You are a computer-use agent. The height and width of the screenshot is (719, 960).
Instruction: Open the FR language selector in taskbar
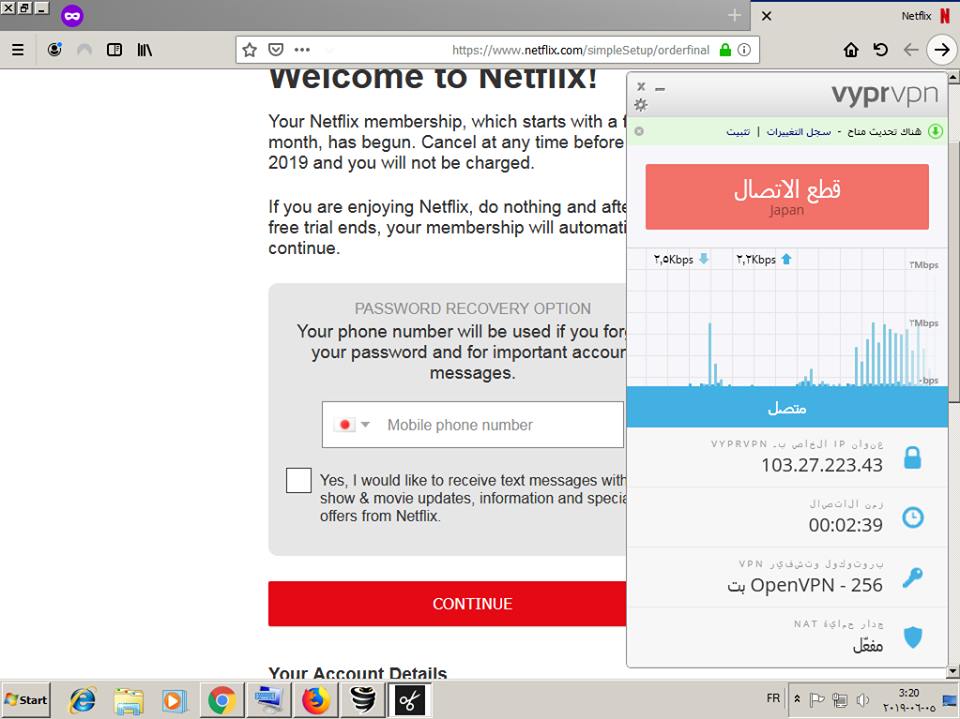(x=772, y=698)
